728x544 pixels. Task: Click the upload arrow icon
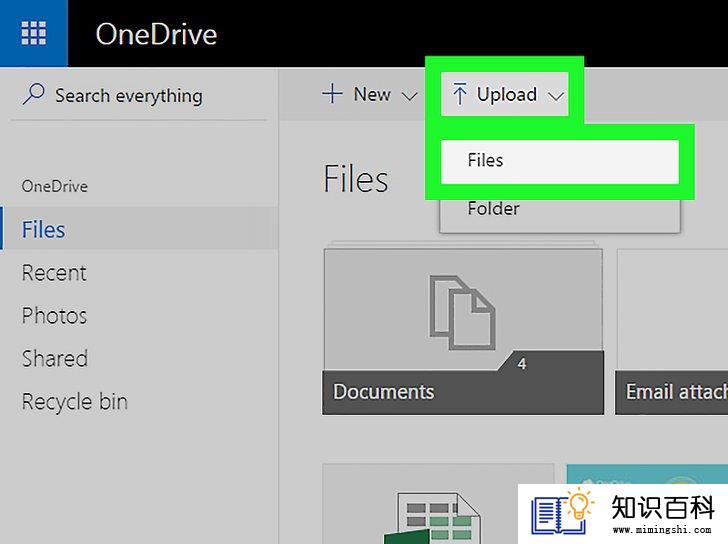click(x=459, y=94)
